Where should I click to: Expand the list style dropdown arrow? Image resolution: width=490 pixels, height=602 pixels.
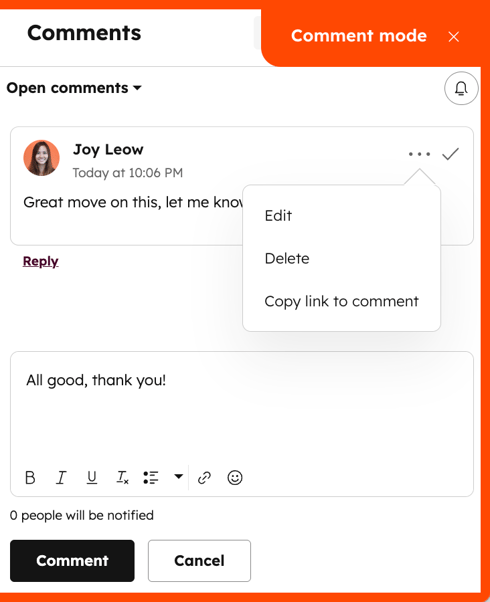(178, 477)
